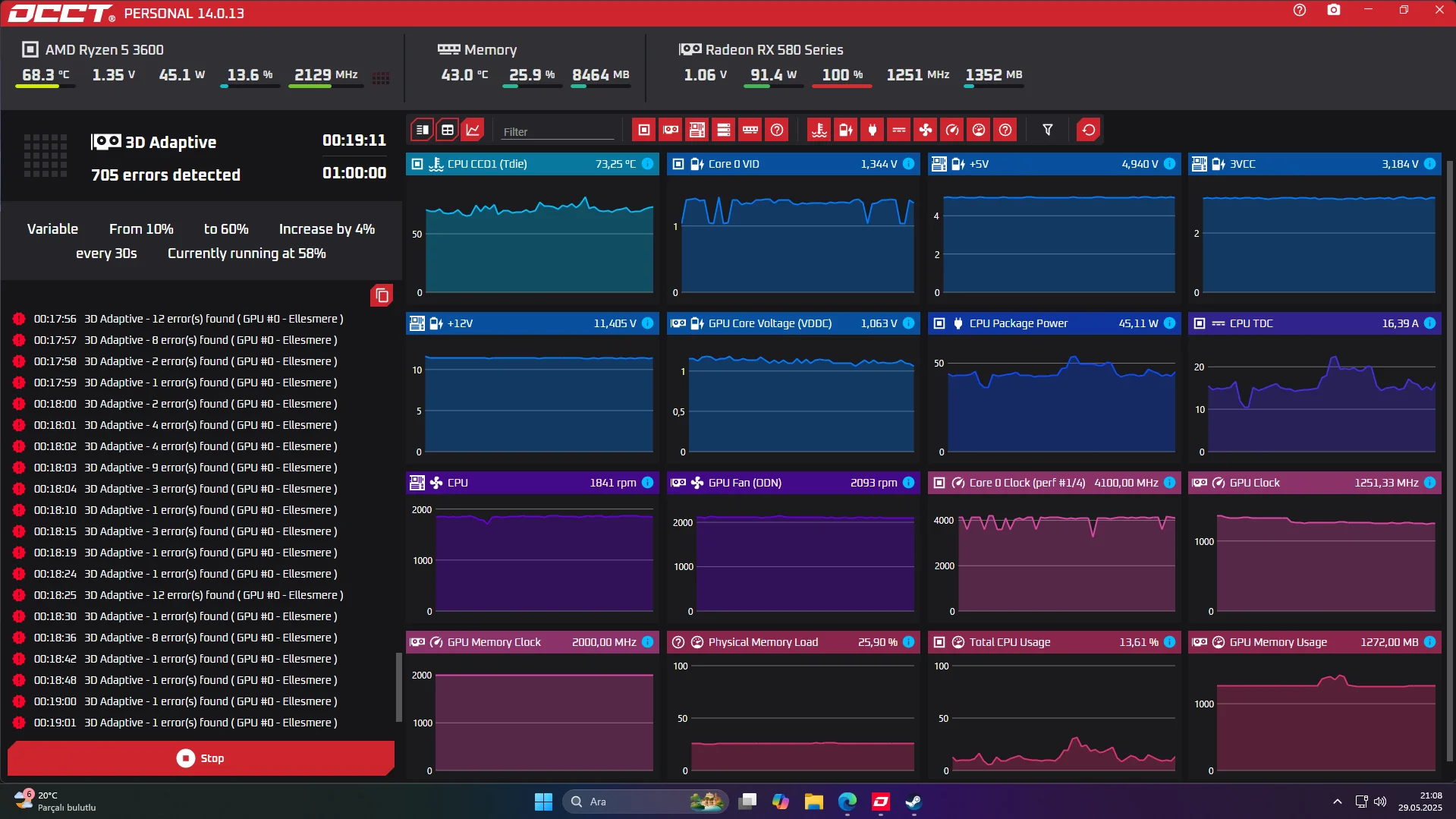Toggle the CPU hardware filter

[644, 130]
